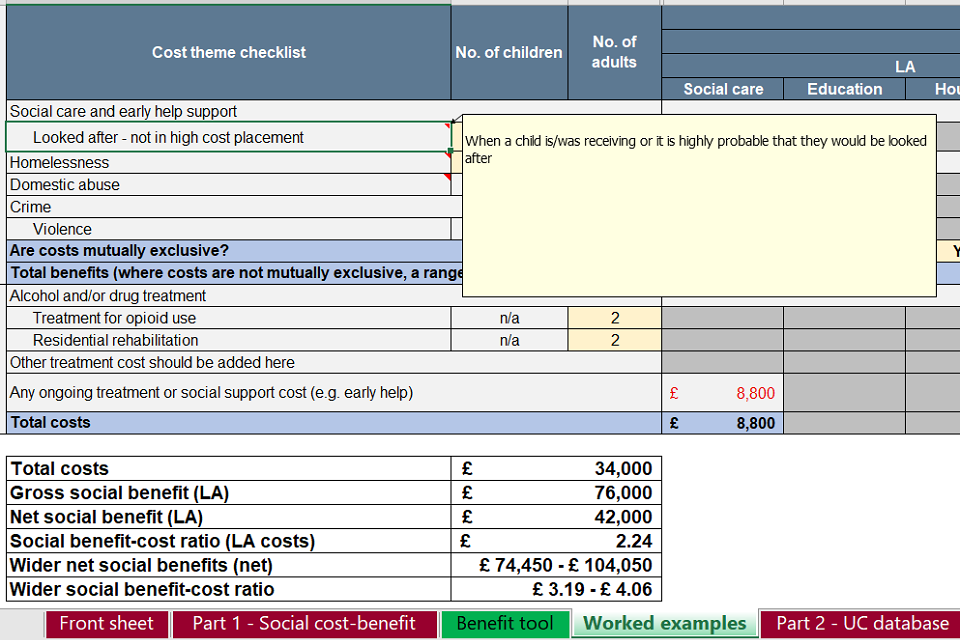960x640 pixels.
Task: Open the Front sheet tab
Action: 107,623
